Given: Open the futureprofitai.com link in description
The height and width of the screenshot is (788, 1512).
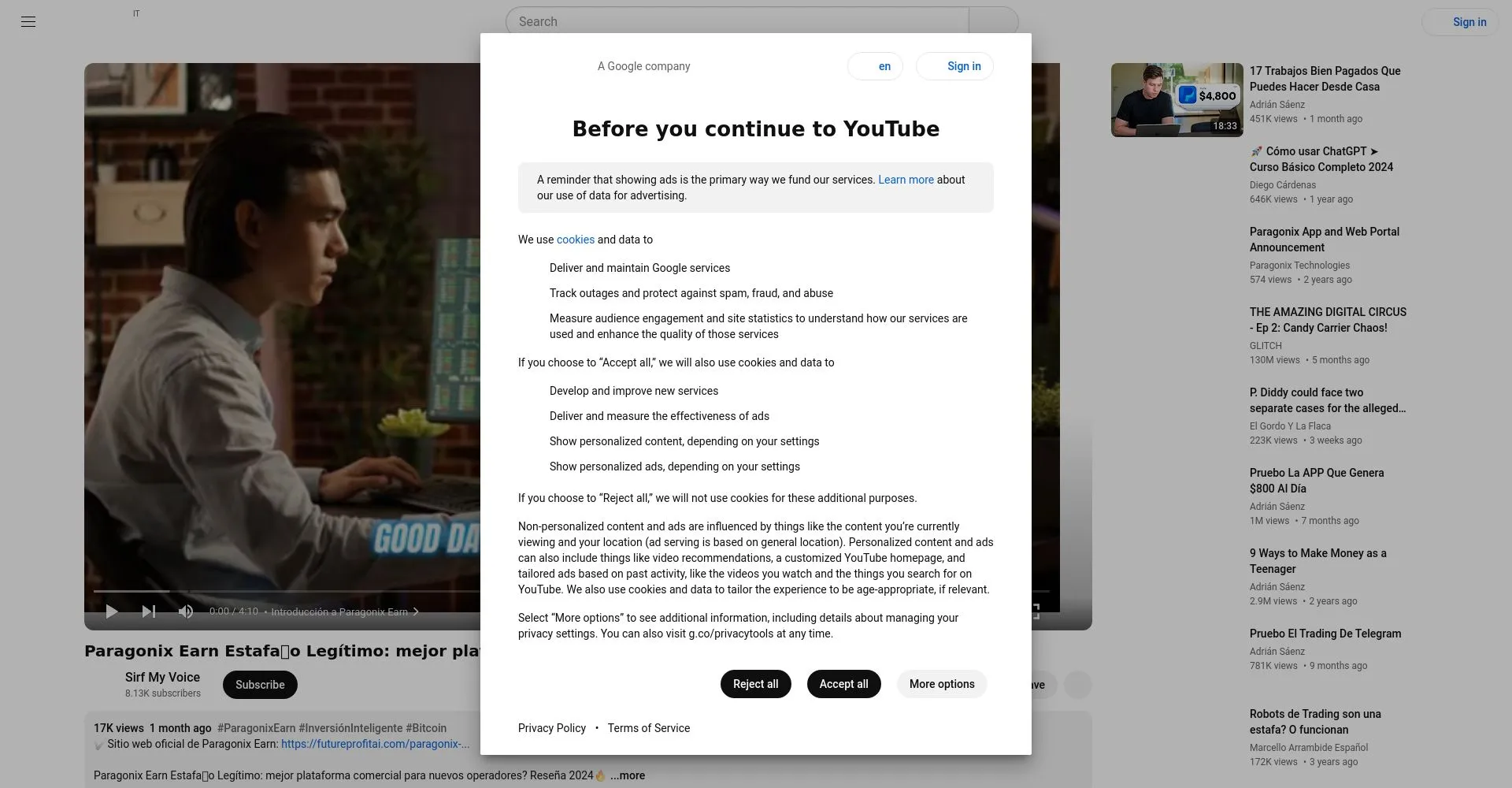Looking at the screenshot, I should click(x=375, y=744).
